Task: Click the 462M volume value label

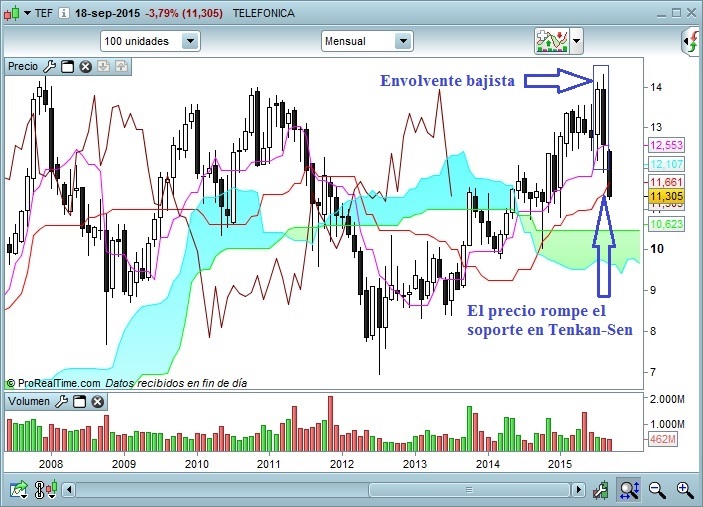Action: [x=663, y=439]
